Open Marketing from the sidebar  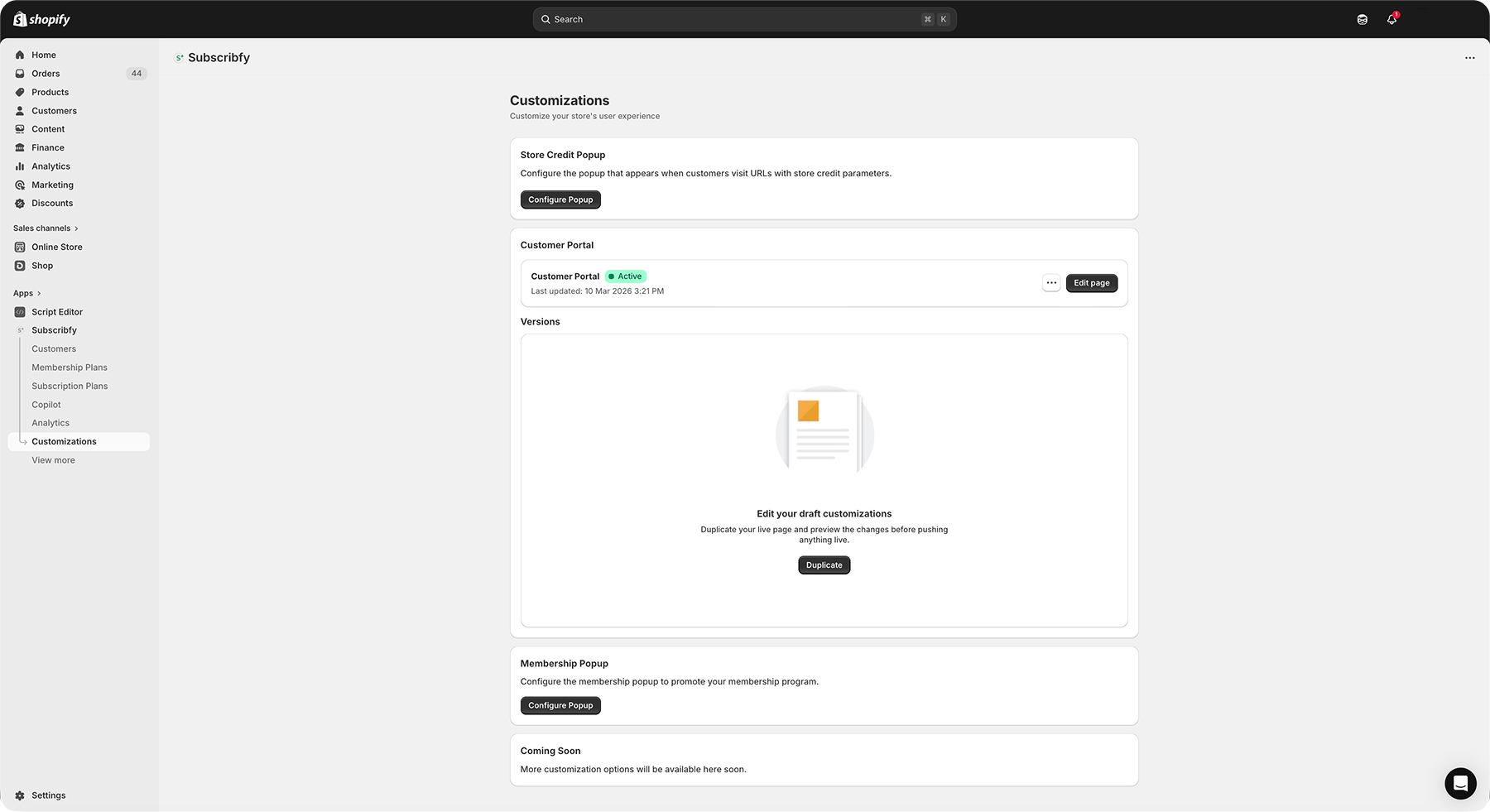(x=52, y=185)
